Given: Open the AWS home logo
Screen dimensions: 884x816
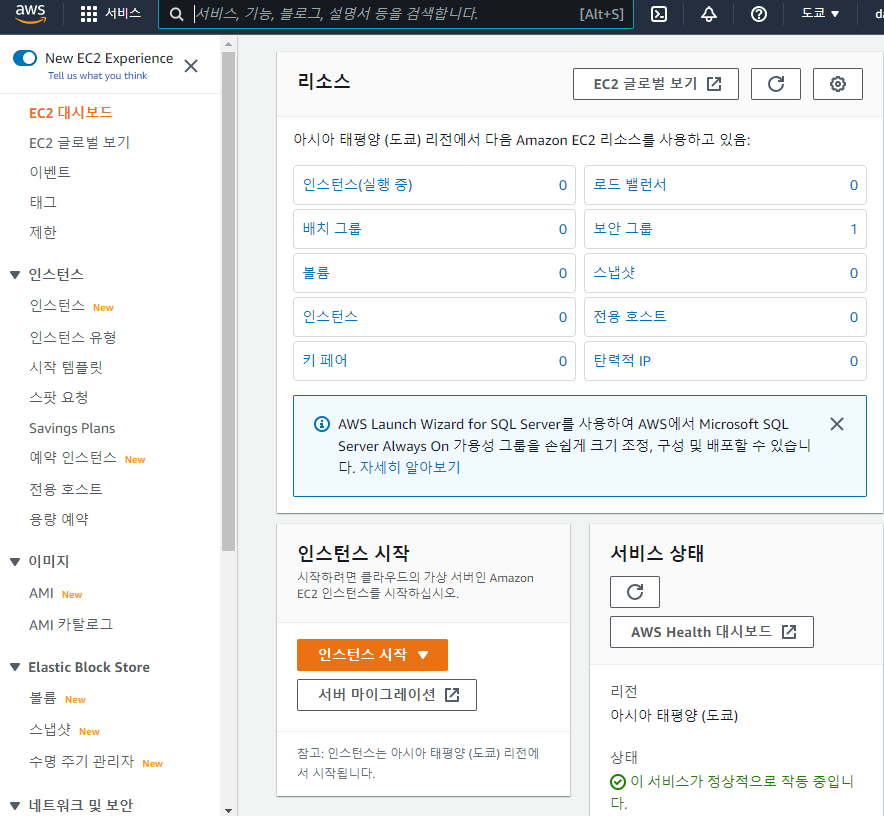Looking at the screenshot, I should coord(30,14).
